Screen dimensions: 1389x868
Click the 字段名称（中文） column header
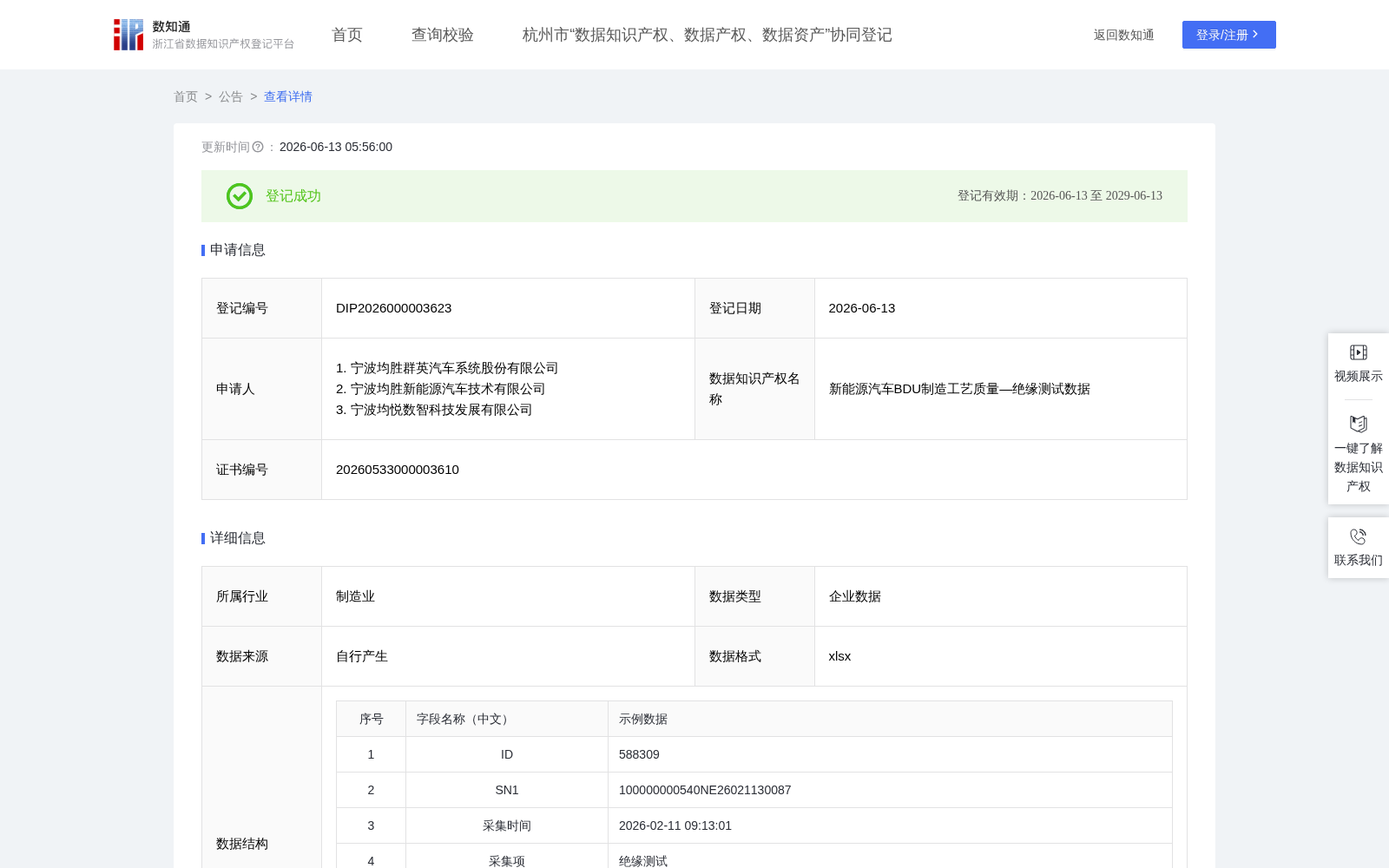coord(507,719)
